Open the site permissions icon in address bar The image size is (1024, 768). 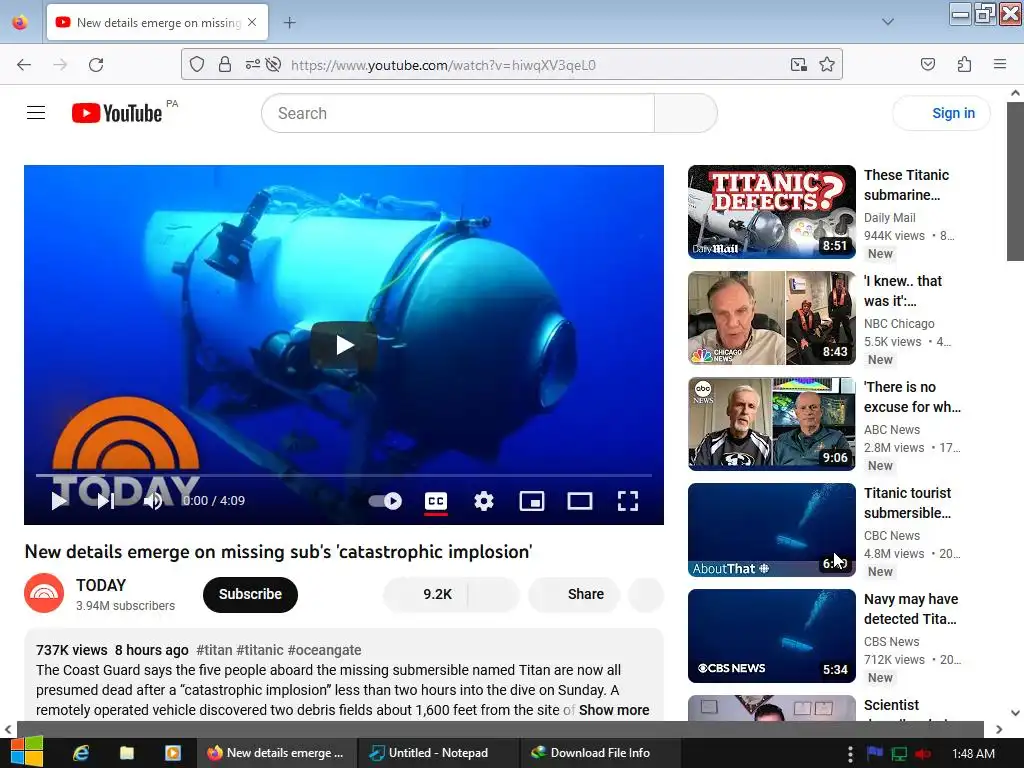click(252, 64)
